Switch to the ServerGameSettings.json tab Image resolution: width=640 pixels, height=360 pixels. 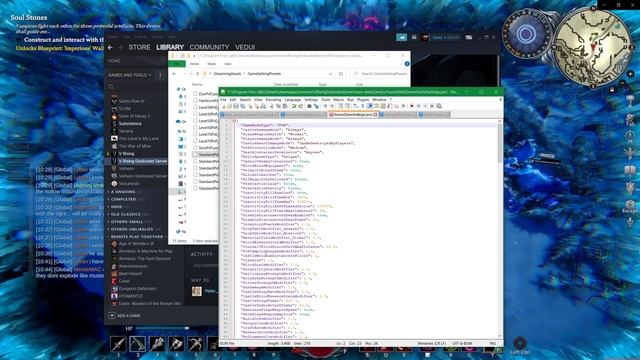point(353,115)
